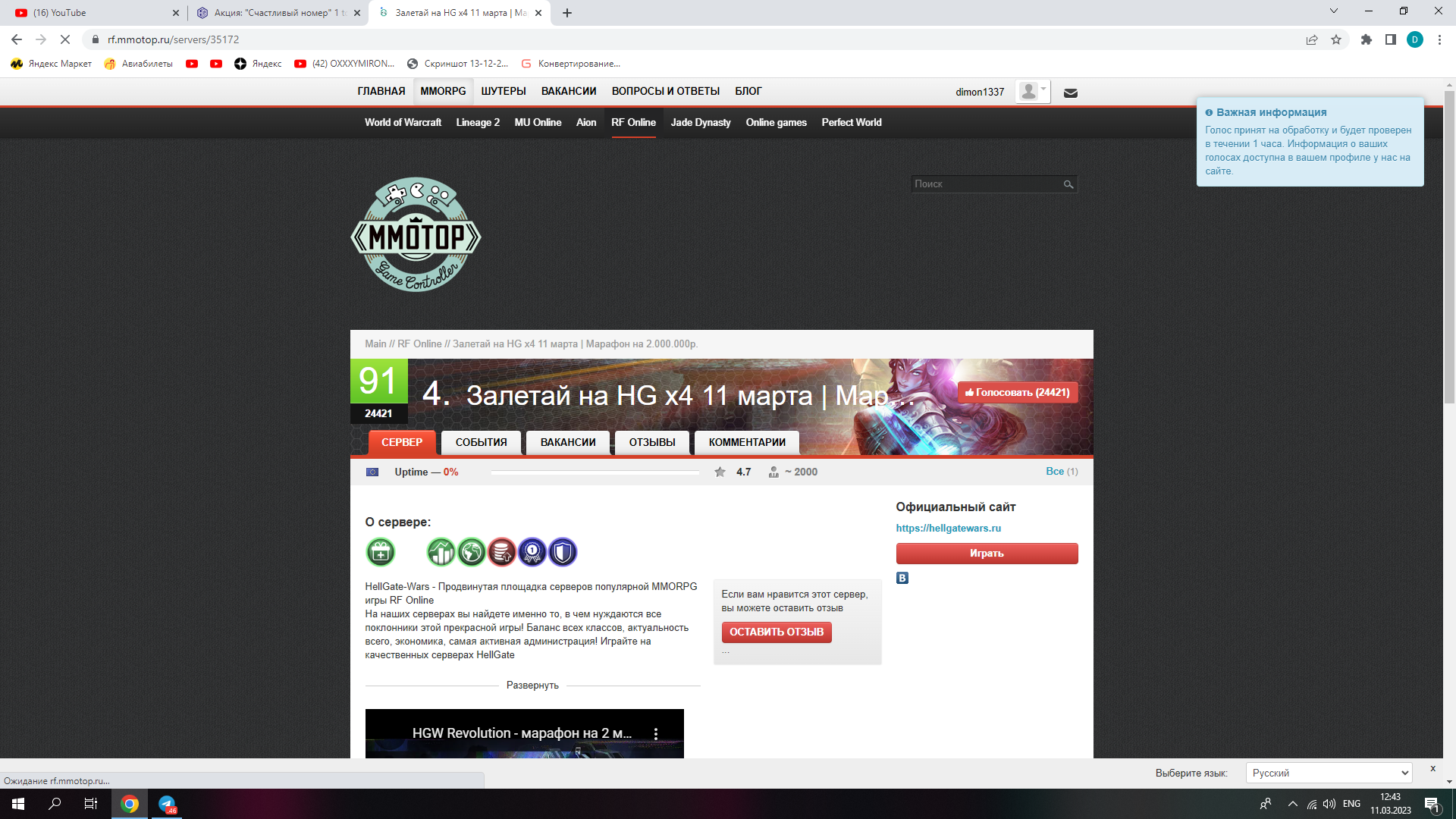The height and width of the screenshot is (819, 1456).
Task: Open username dimon1337 profile
Action: tap(980, 92)
